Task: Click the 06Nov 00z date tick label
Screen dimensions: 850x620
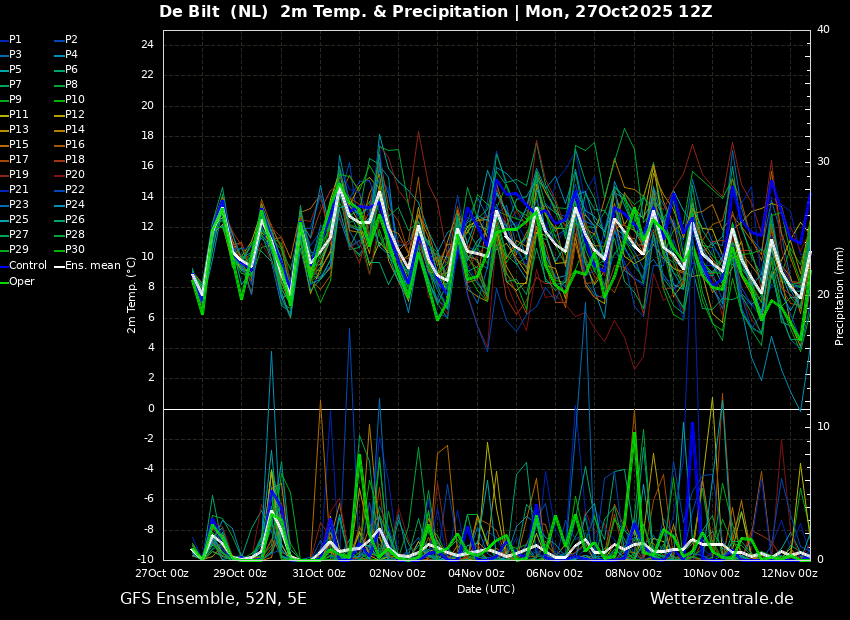Action: [555, 573]
